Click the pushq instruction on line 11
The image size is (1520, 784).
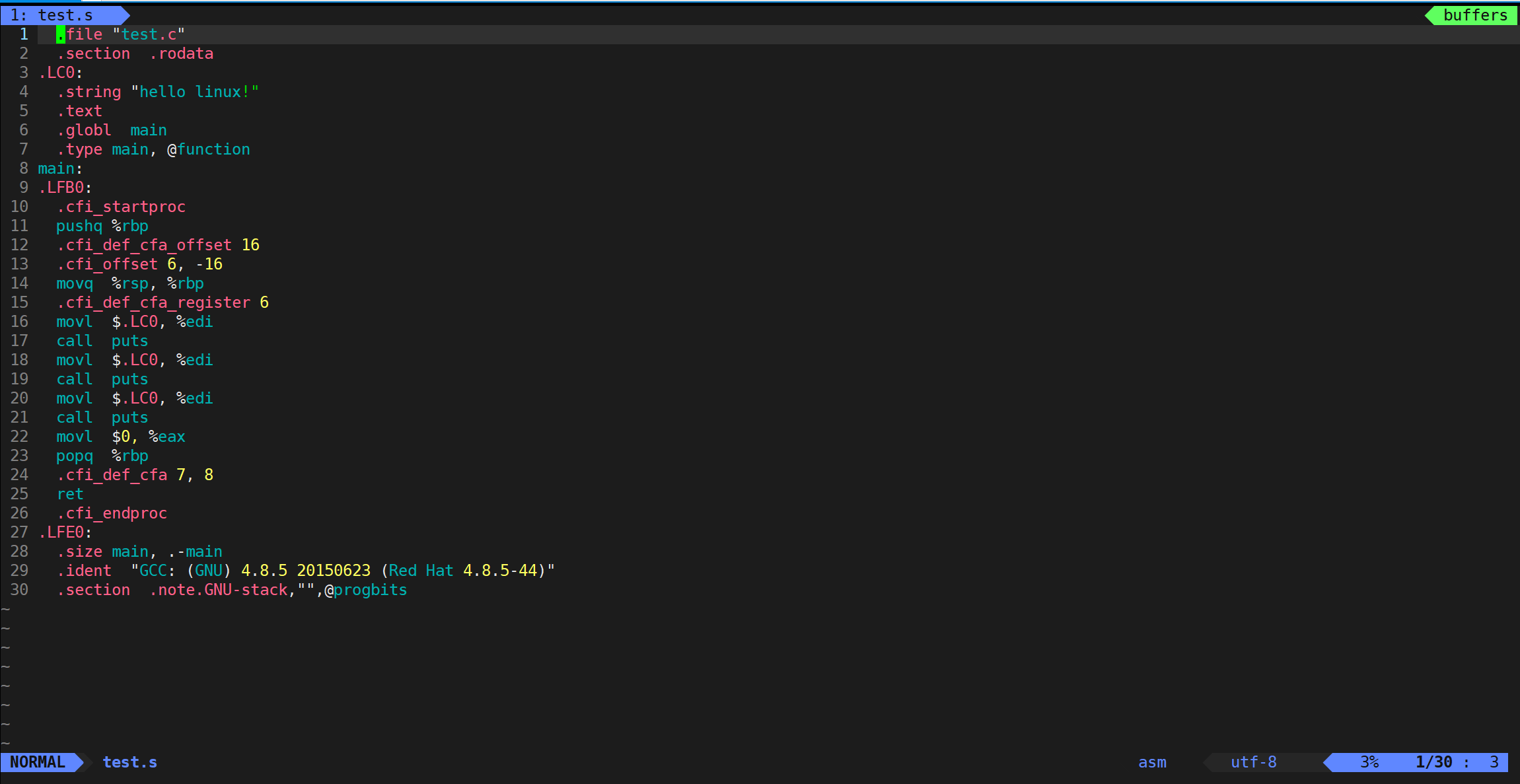point(79,226)
